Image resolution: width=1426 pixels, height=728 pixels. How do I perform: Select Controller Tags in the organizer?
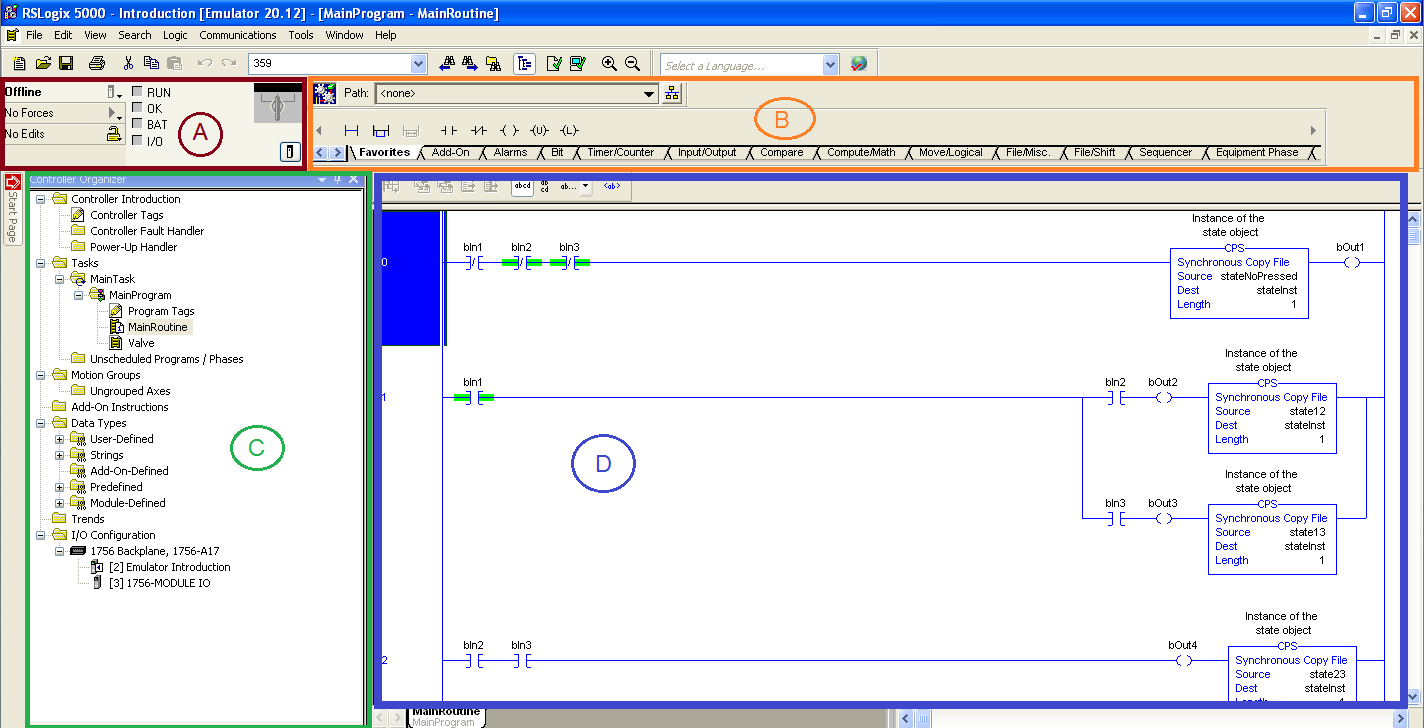point(126,215)
